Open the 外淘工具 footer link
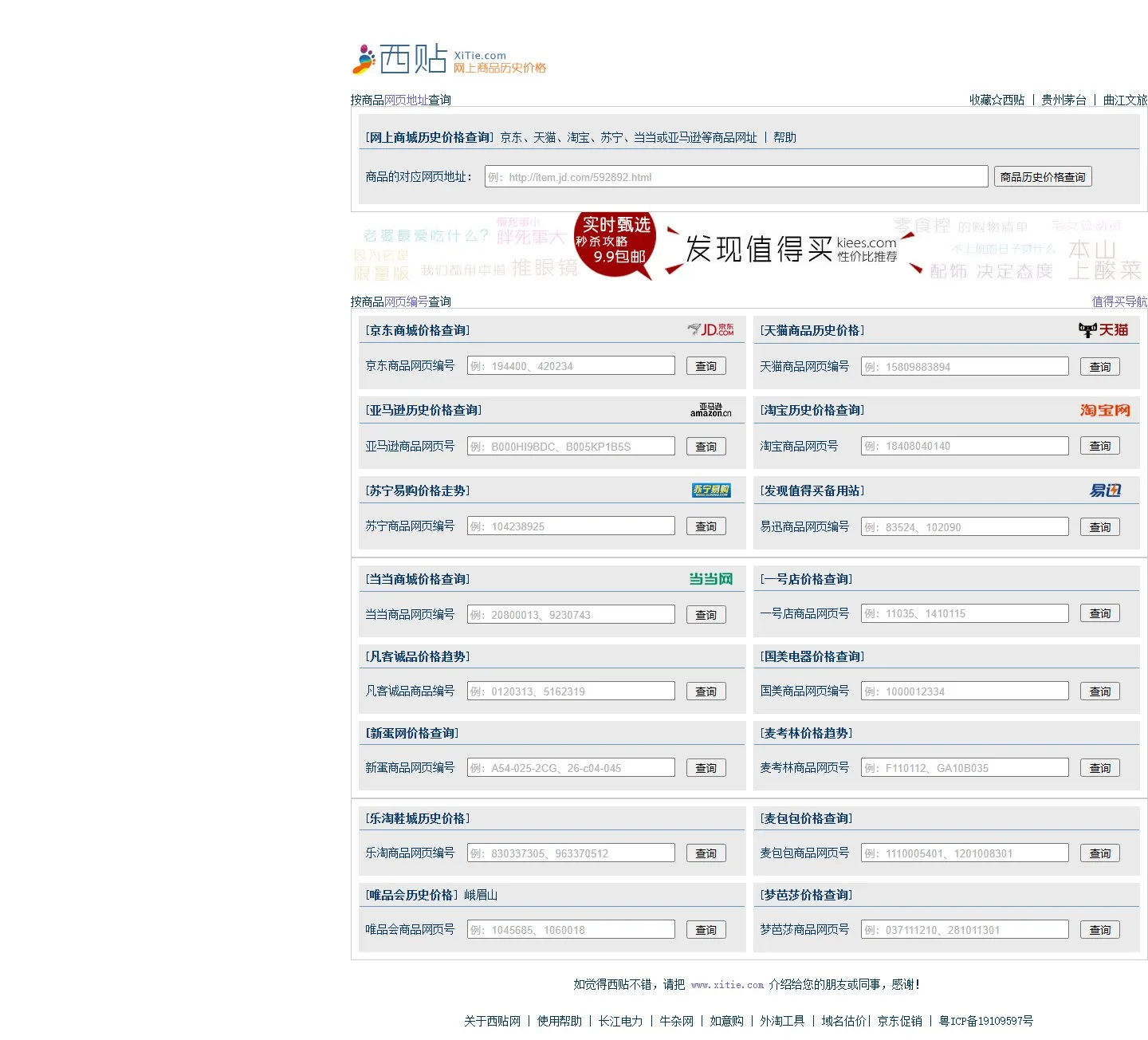 (x=782, y=1021)
